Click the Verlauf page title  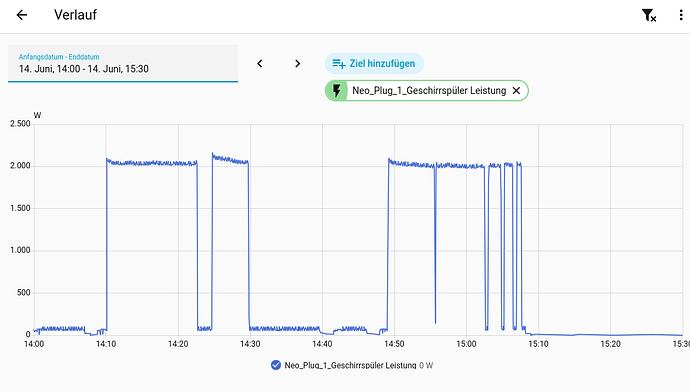coord(75,15)
